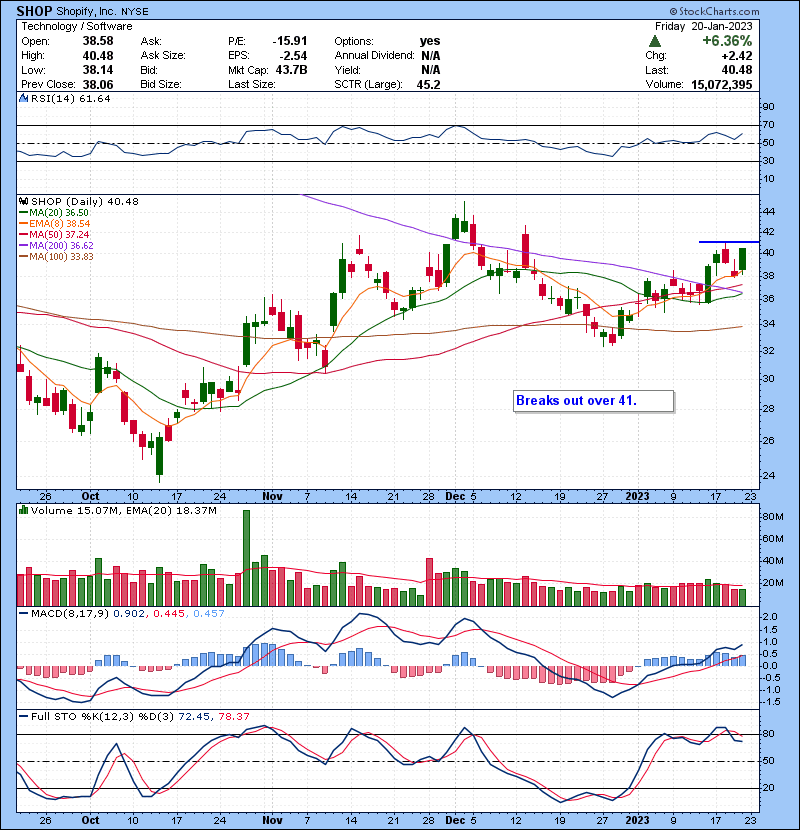Click the 2023 label on the price chart date axis
This screenshot has height=830, width=800.
tap(637, 496)
